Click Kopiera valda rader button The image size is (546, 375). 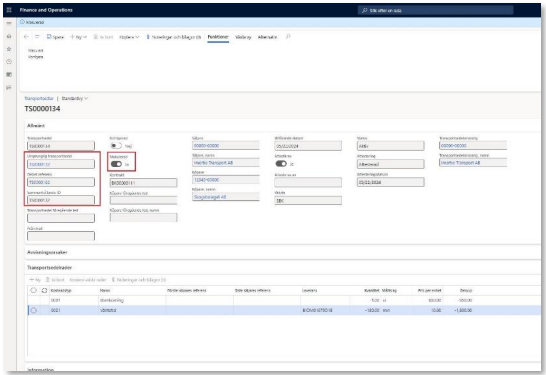click(88, 280)
